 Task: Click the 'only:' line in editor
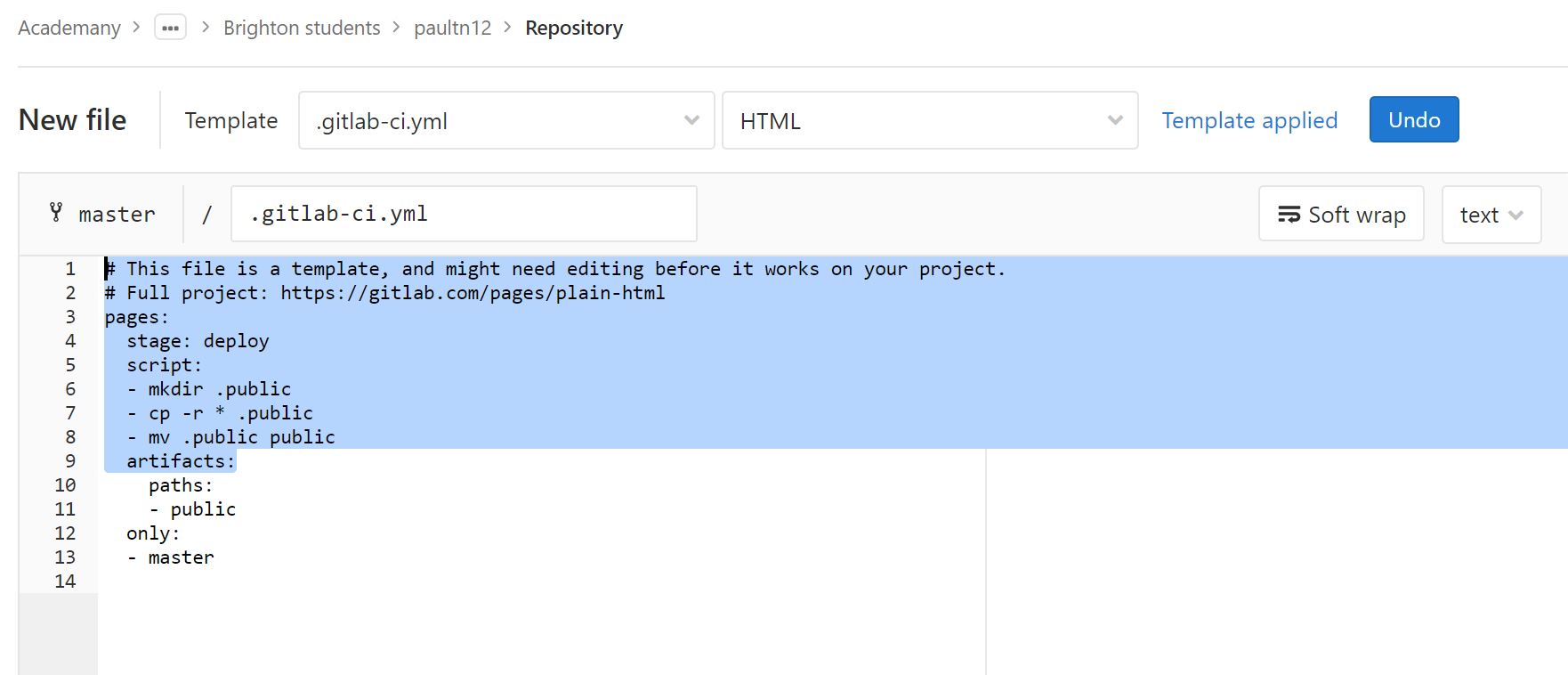[x=153, y=533]
